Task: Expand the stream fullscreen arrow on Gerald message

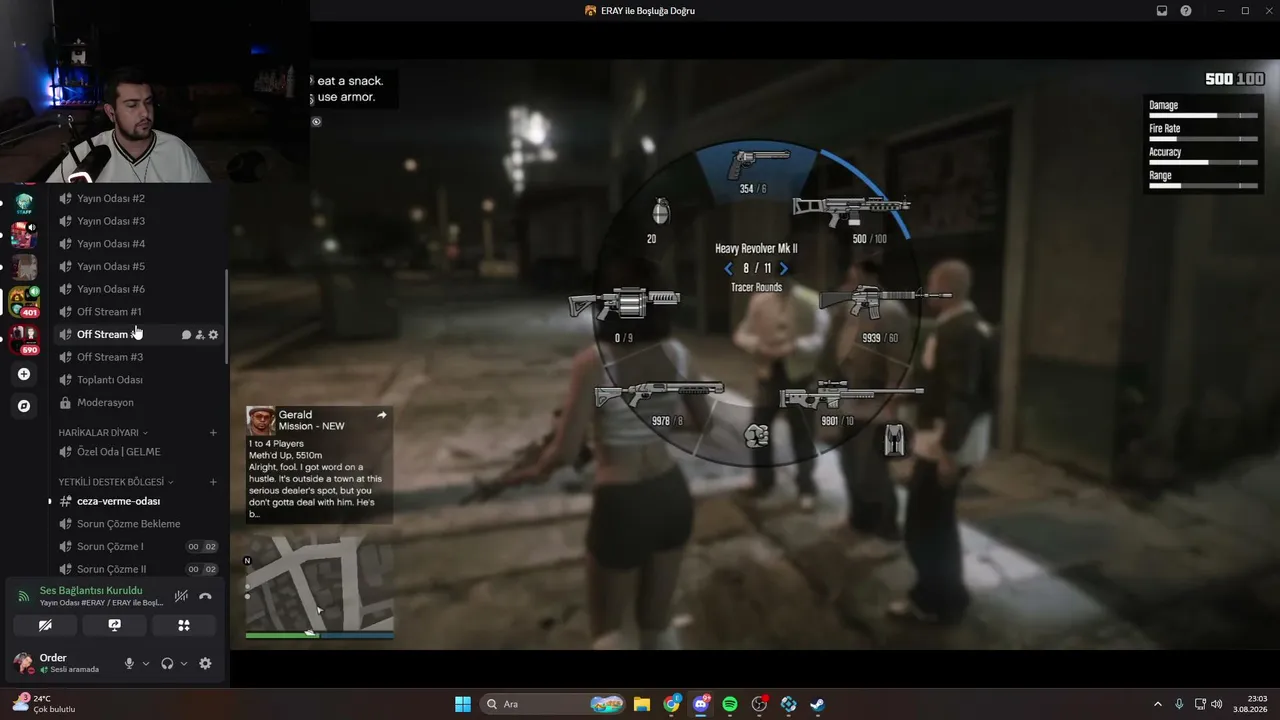Action: coord(381,415)
